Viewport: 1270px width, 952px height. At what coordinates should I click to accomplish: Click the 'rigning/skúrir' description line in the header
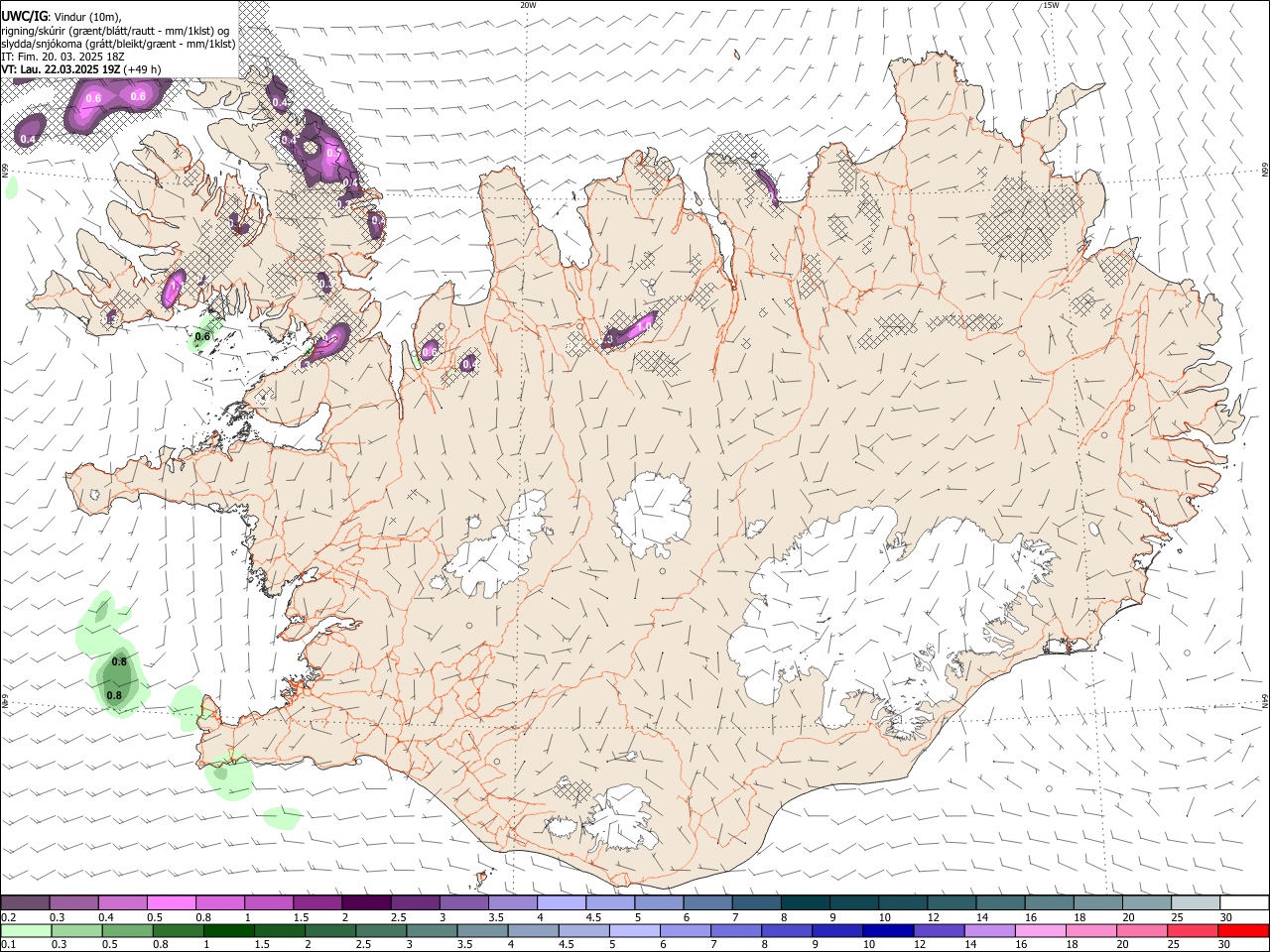(x=115, y=31)
